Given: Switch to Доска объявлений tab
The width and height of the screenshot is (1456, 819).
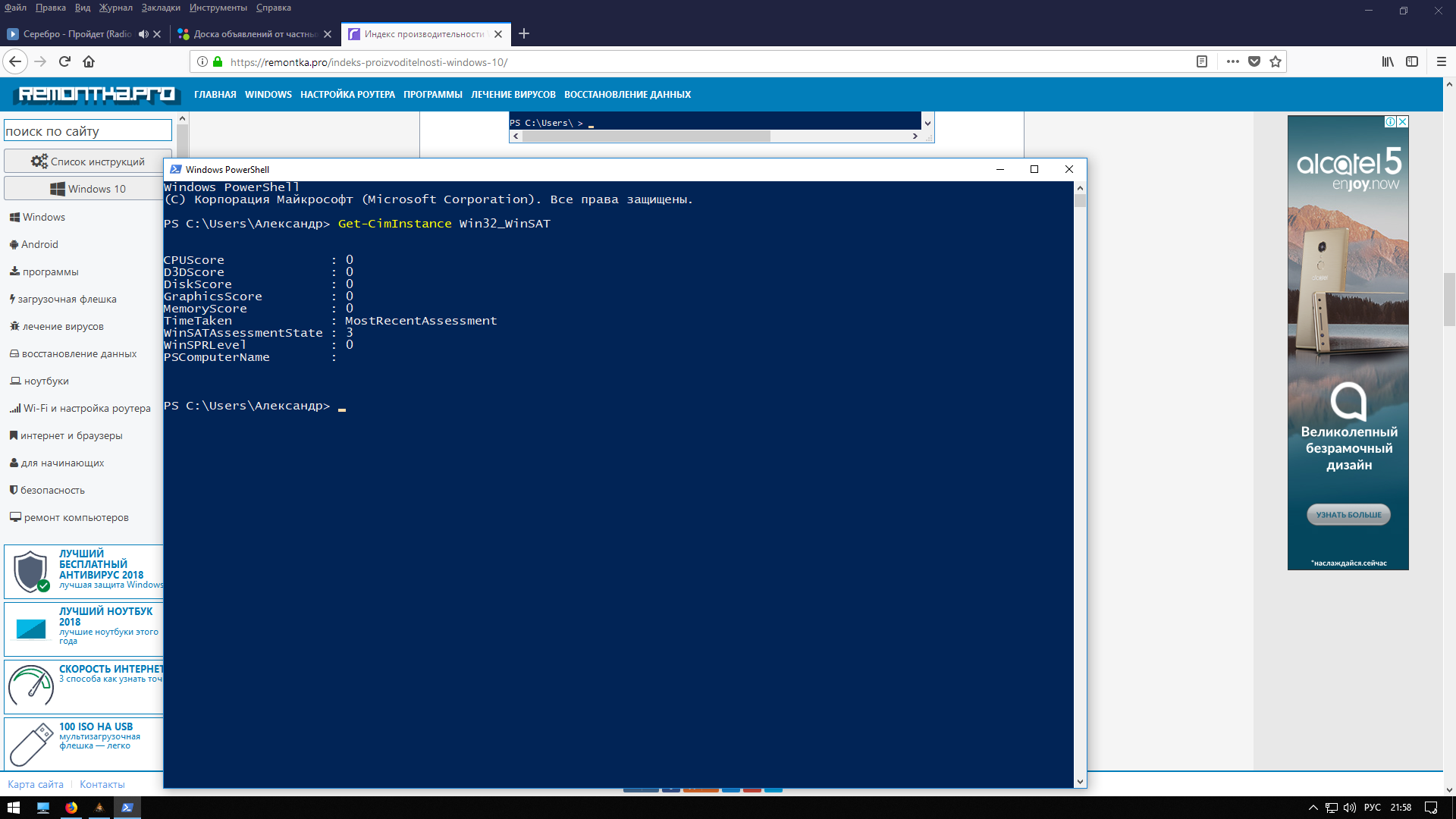Looking at the screenshot, I should (x=254, y=34).
